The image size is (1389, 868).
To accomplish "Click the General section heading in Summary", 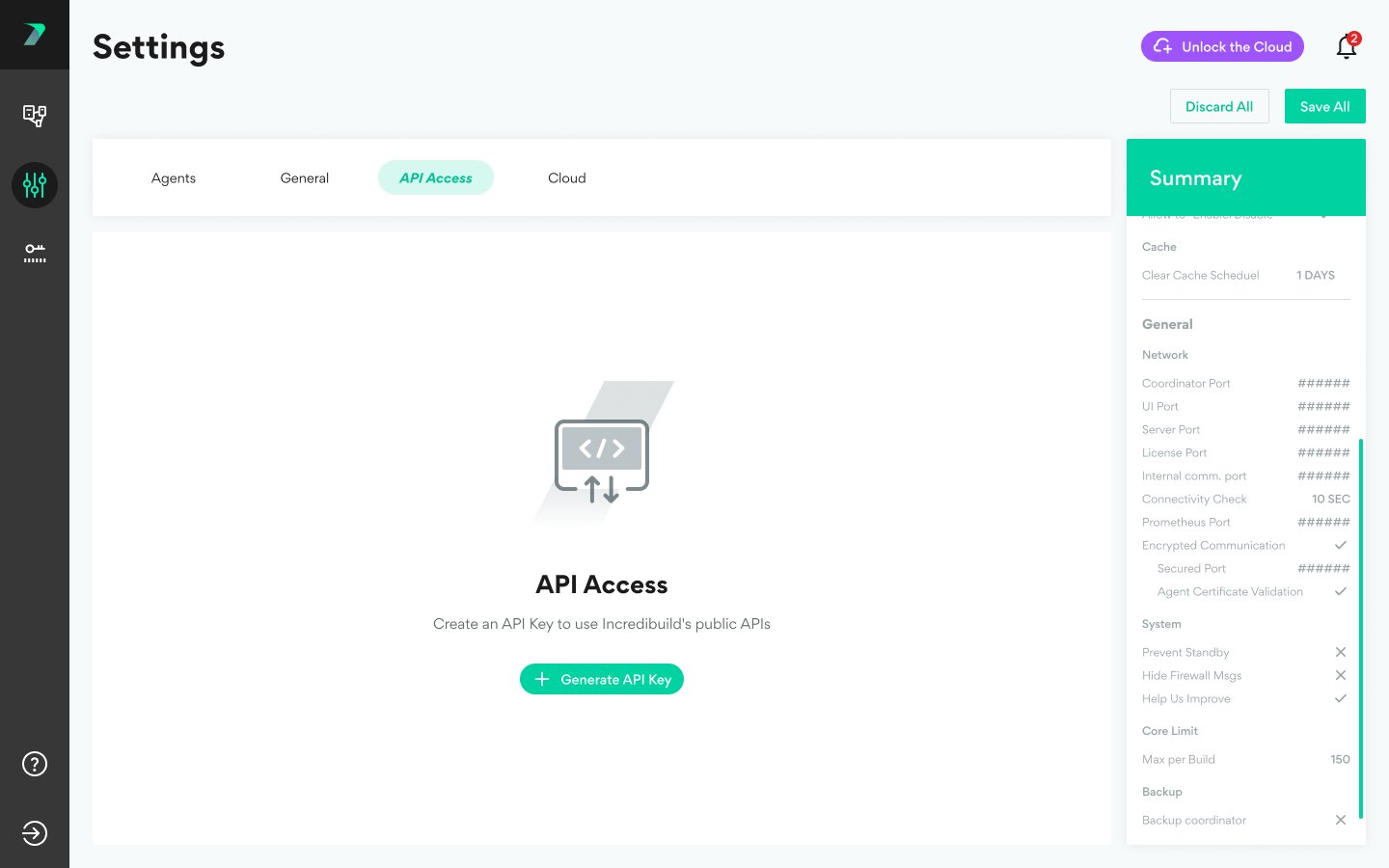I will (1167, 324).
